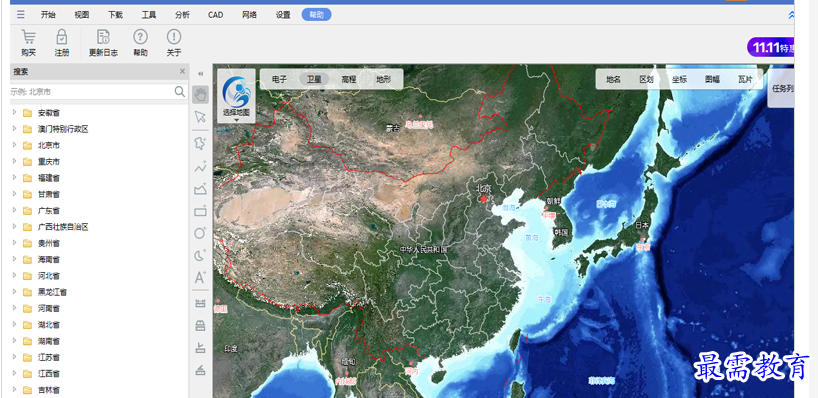The height and width of the screenshot is (398, 818).
Task: Toggle 地名 place name labels
Action: [x=613, y=80]
